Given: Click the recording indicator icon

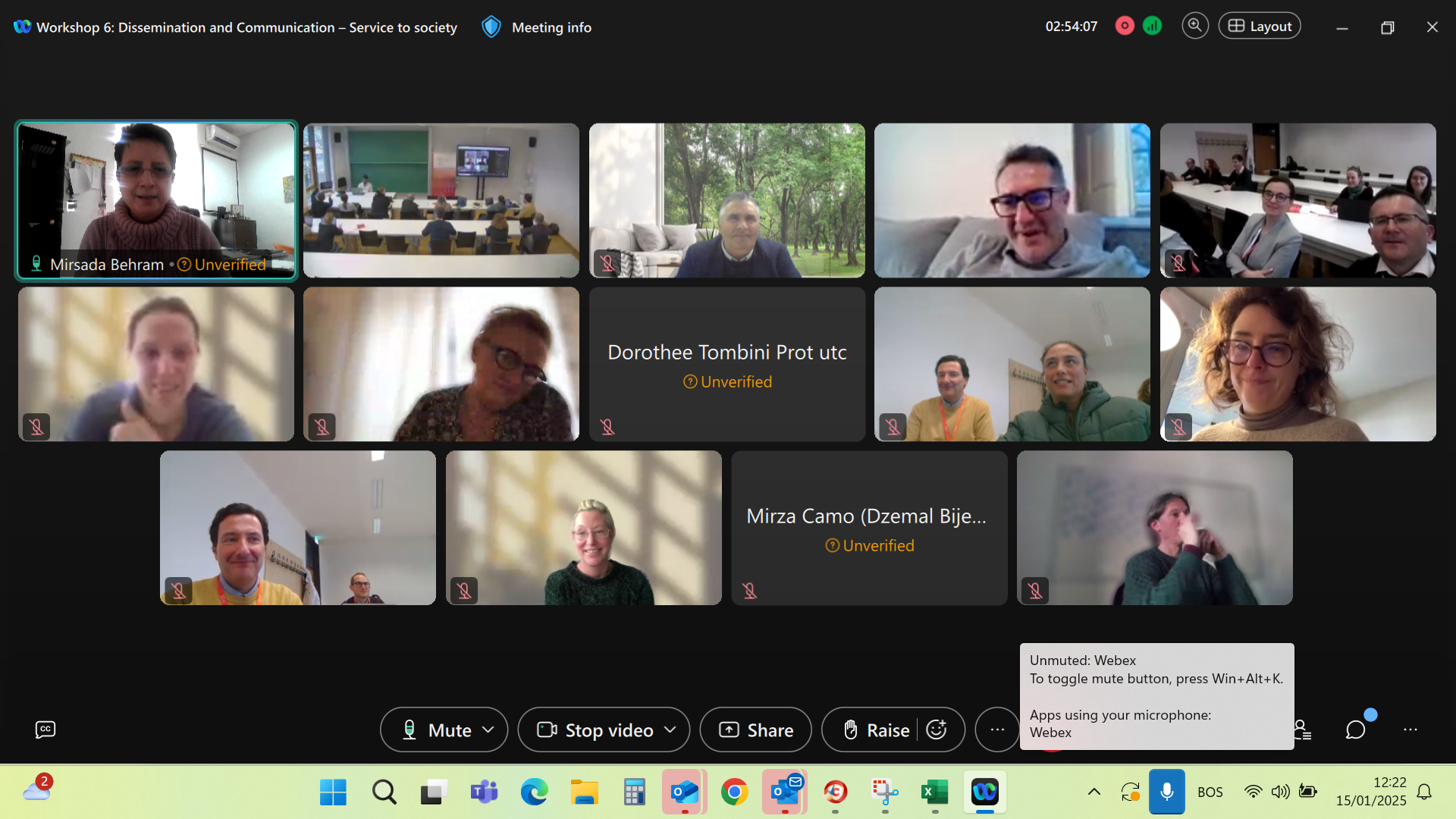Looking at the screenshot, I should [1125, 27].
